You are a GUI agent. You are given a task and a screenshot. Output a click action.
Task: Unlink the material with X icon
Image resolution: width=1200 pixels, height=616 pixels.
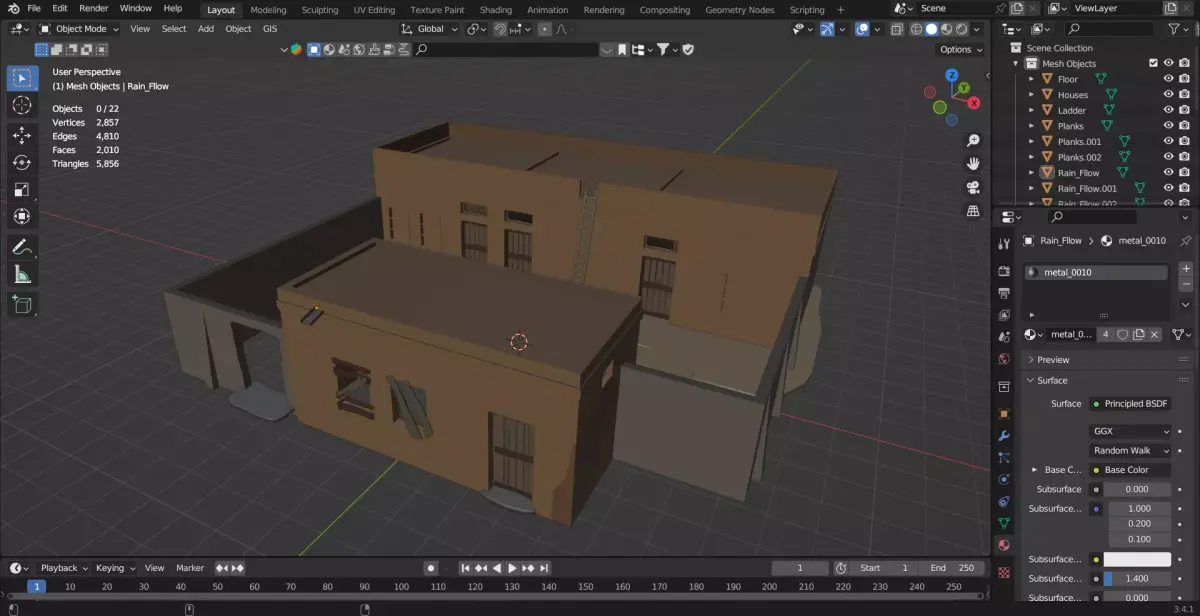point(1154,334)
